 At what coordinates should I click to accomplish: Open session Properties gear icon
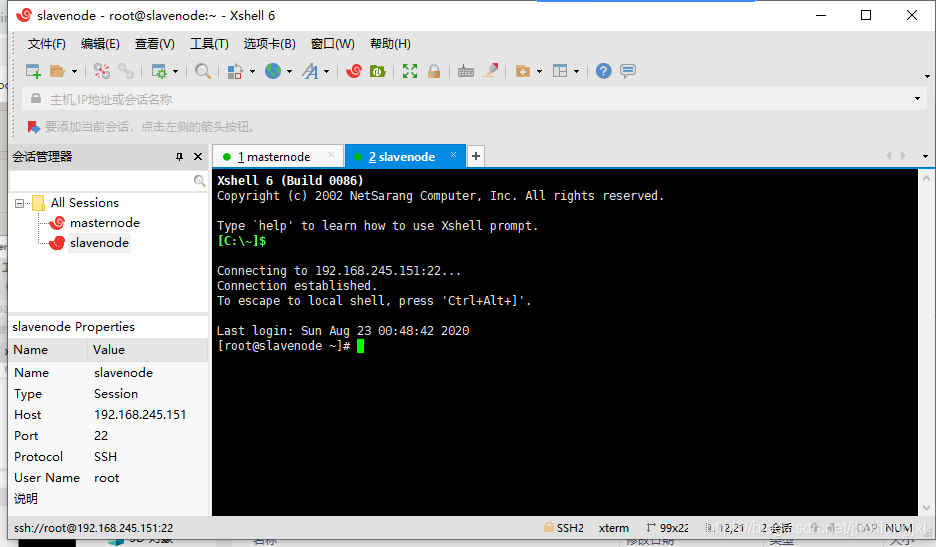tap(159, 72)
